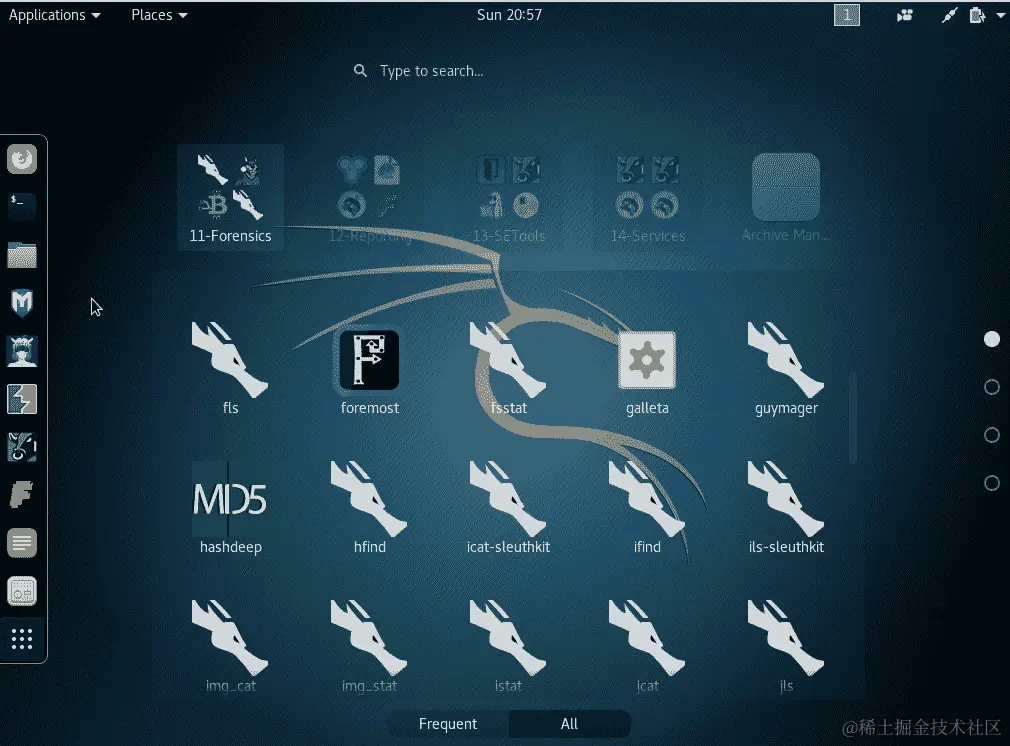The image size is (1010, 746).
Task: Click the battery power status icon
Action: pos(977,15)
